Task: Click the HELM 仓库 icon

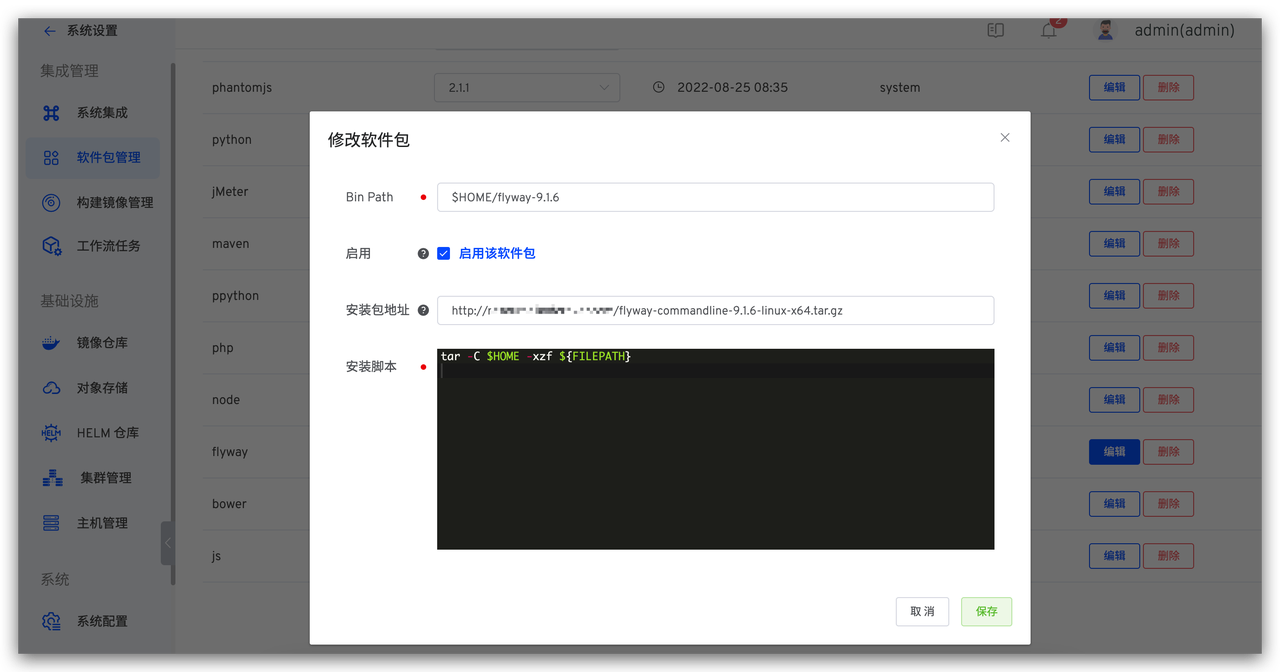Action: click(51, 433)
